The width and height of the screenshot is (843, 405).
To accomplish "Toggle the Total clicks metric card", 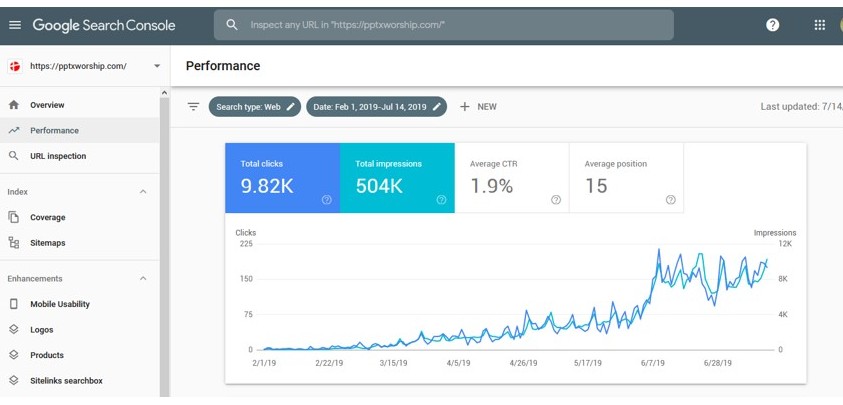I will pyautogui.click(x=282, y=177).
